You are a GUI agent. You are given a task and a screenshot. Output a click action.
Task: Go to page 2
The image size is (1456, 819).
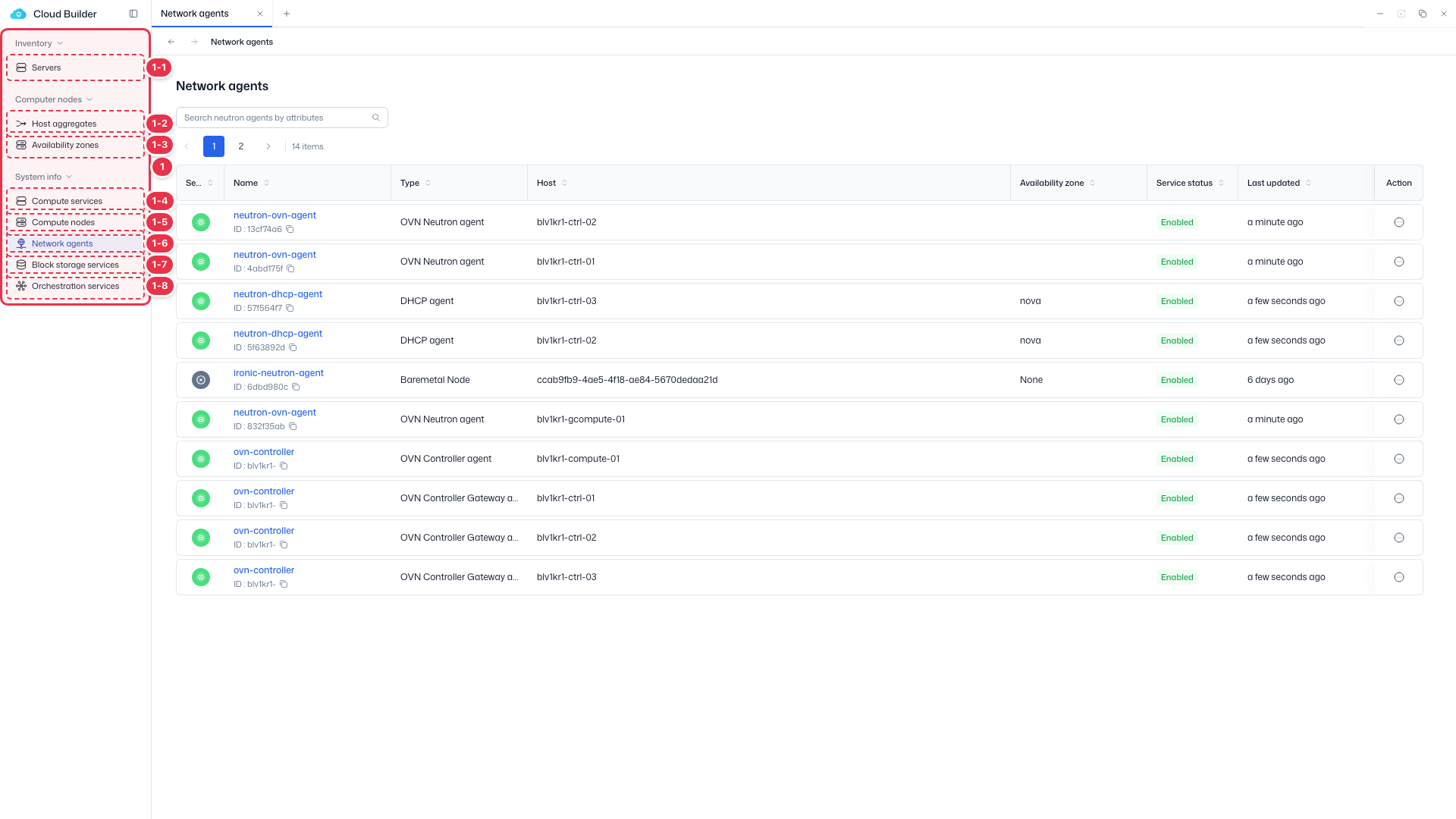241,146
